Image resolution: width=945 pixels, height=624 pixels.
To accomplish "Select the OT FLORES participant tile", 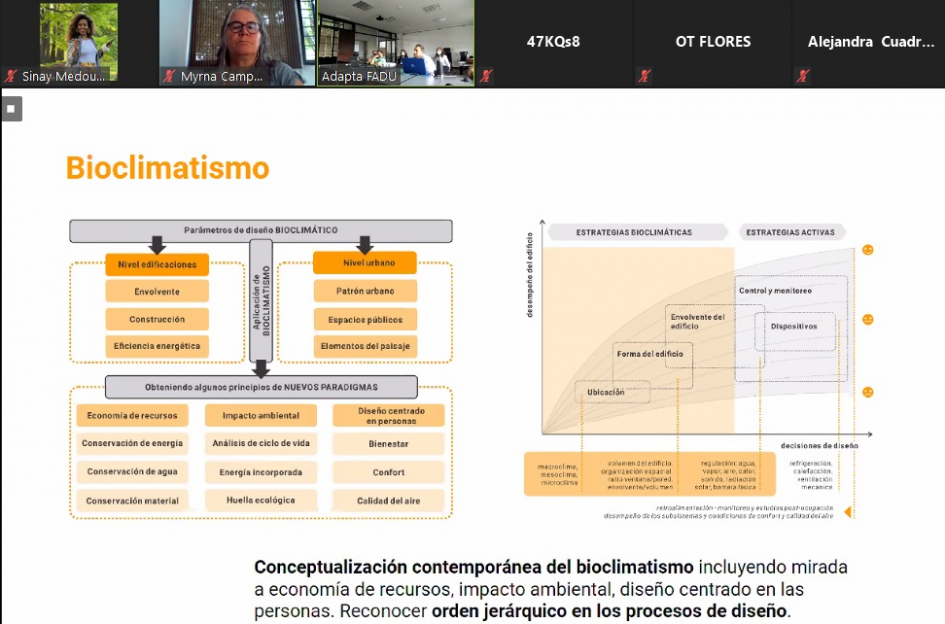I will pos(712,43).
